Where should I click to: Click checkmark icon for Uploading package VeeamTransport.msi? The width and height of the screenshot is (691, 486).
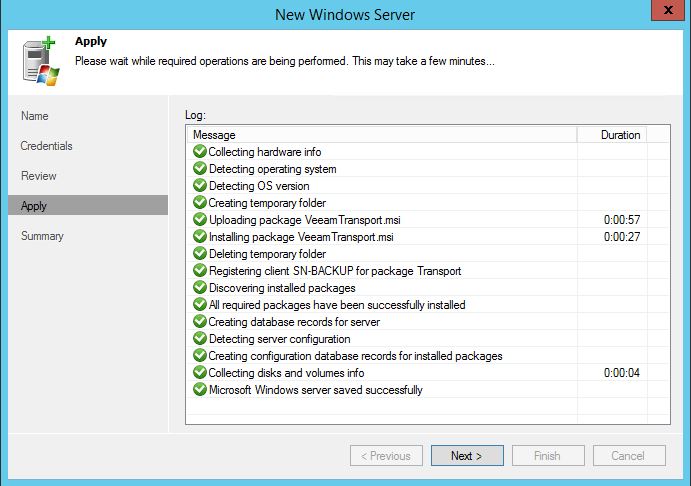click(x=200, y=219)
